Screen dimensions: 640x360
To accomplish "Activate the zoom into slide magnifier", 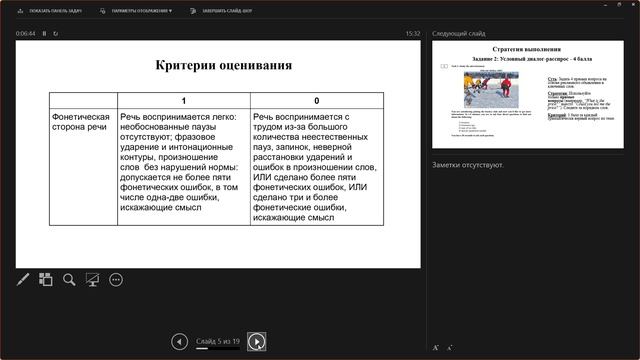I will pos(69,280).
